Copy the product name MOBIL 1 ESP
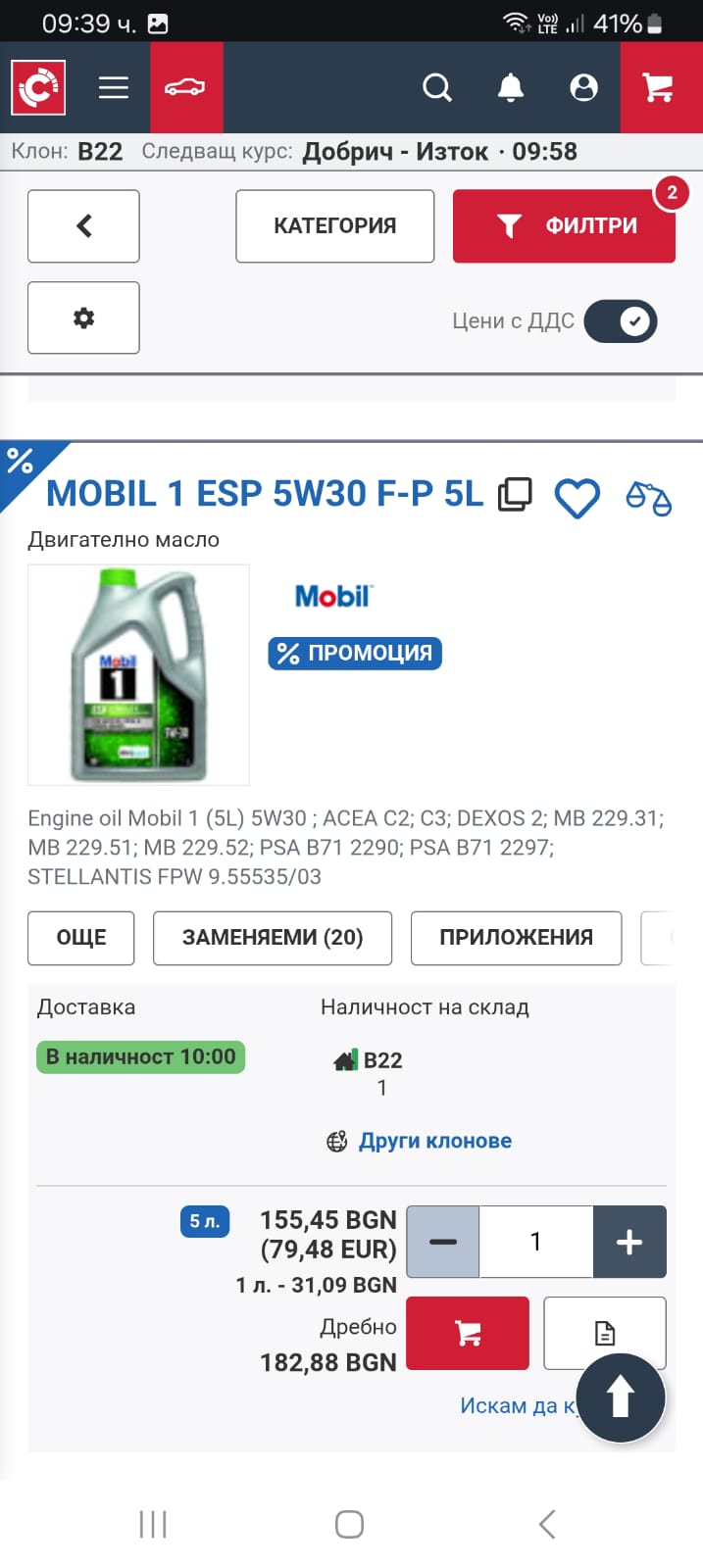Viewport: 703px width, 1568px height. click(x=515, y=494)
